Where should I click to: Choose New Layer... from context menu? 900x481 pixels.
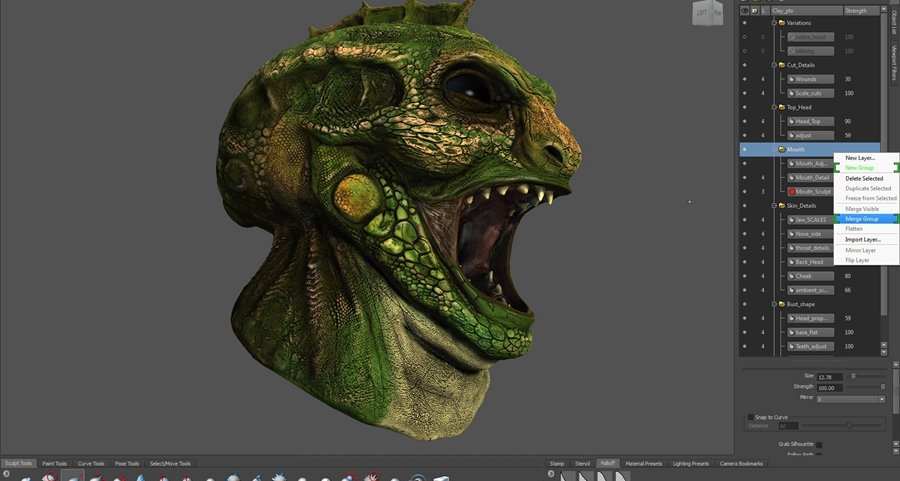(x=866, y=158)
